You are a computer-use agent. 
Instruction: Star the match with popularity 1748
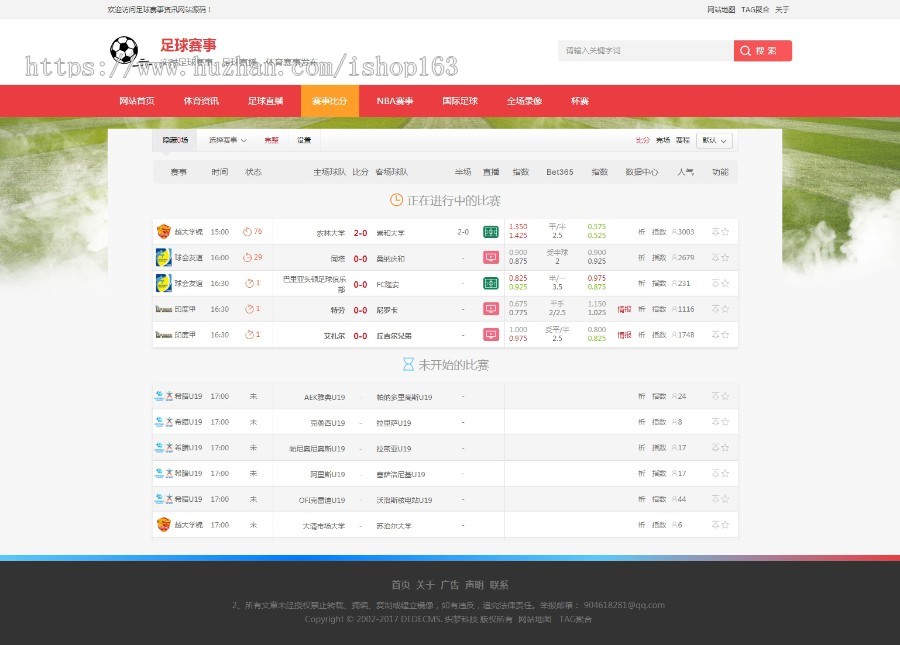(725, 335)
